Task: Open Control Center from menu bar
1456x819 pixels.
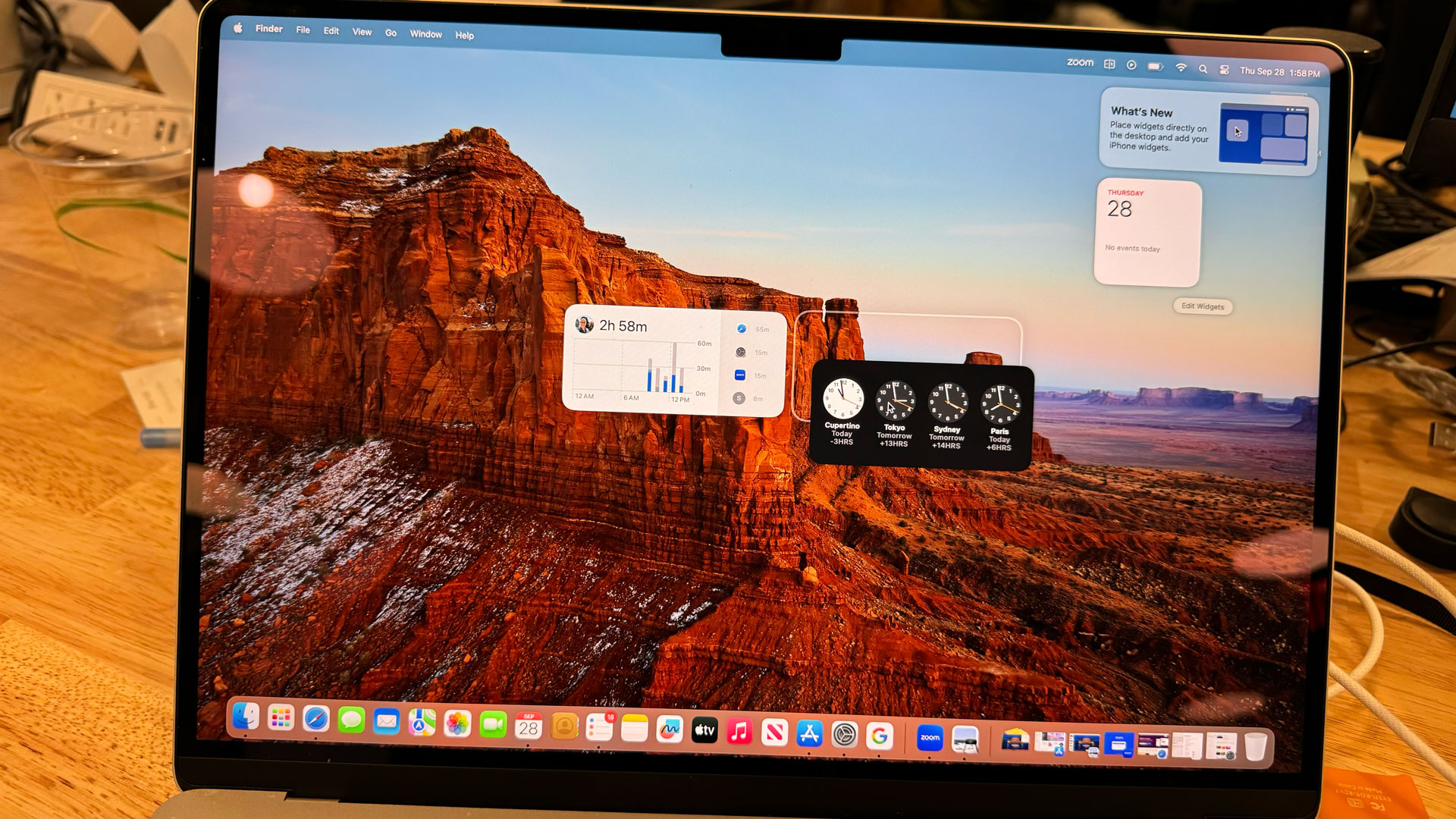Action: click(x=1224, y=70)
